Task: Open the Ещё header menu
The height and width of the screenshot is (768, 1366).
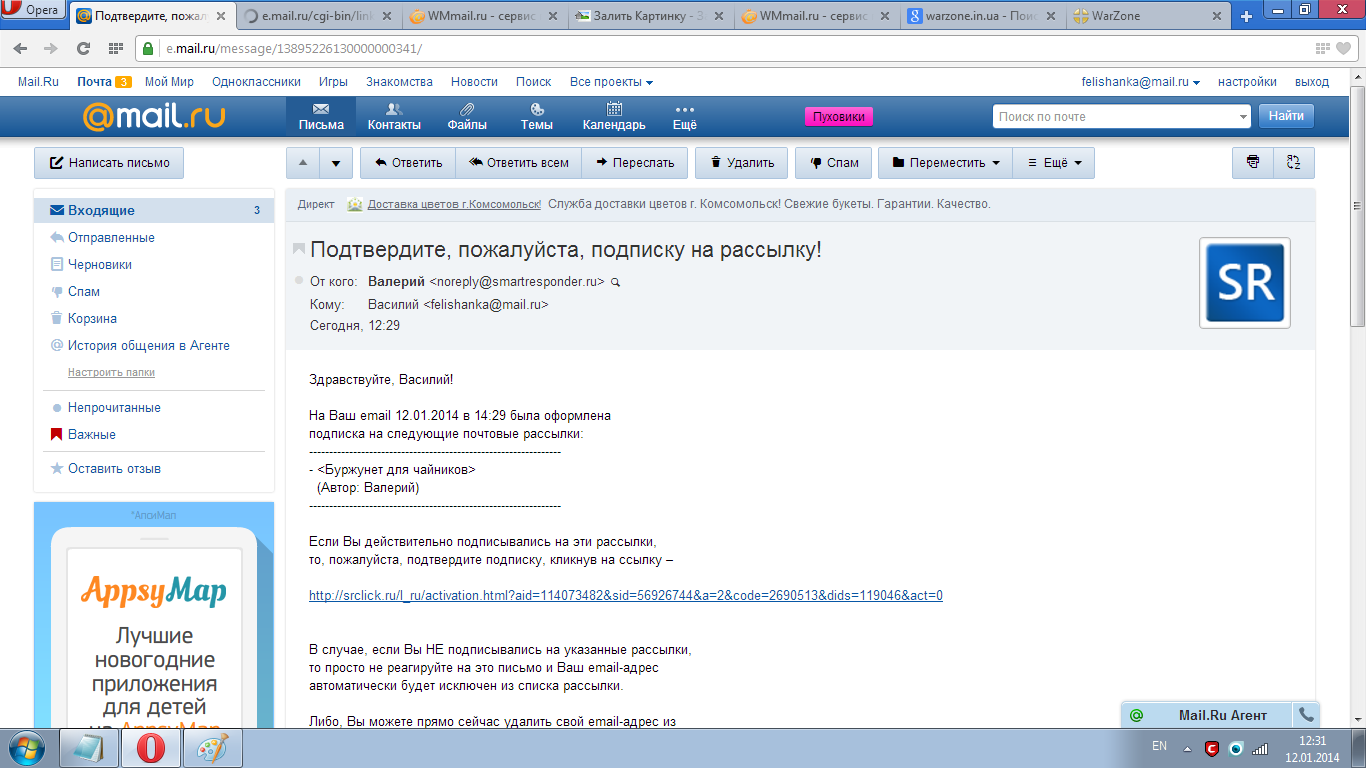Action: 685,117
